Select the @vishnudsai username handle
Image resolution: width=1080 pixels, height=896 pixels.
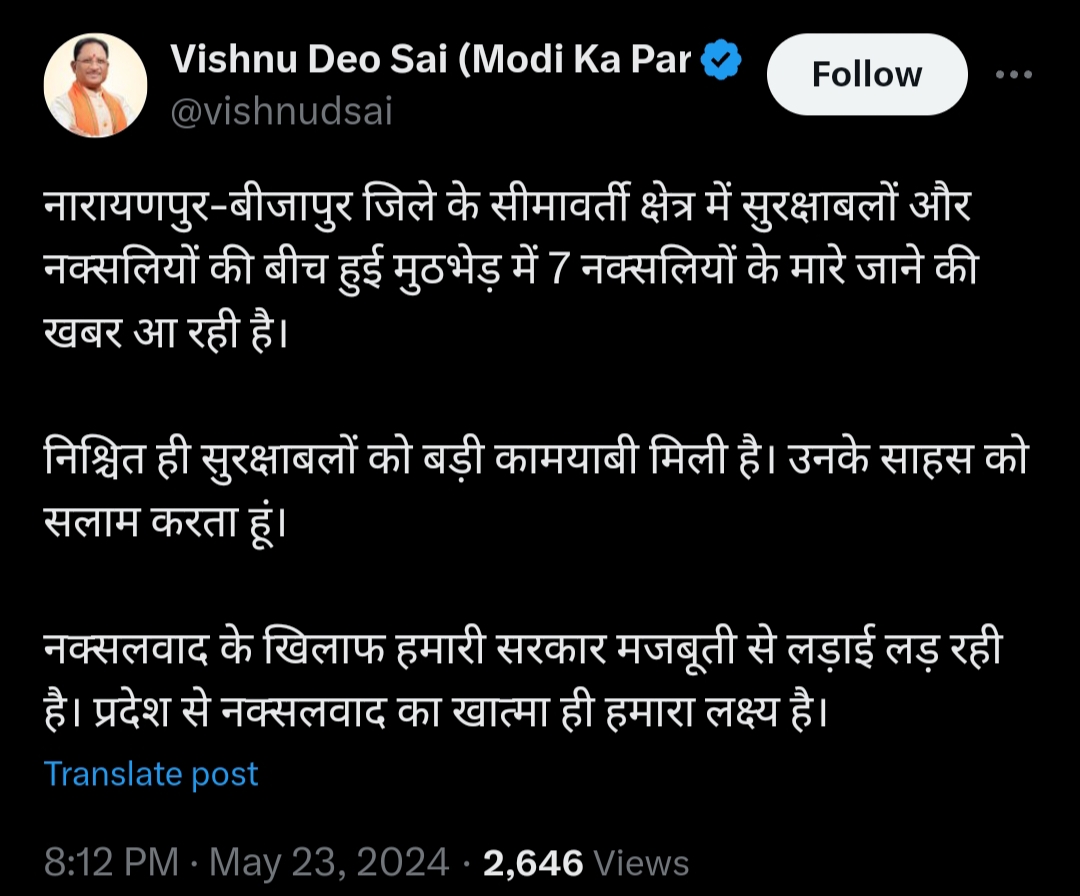pyautogui.click(x=284, y=112)
